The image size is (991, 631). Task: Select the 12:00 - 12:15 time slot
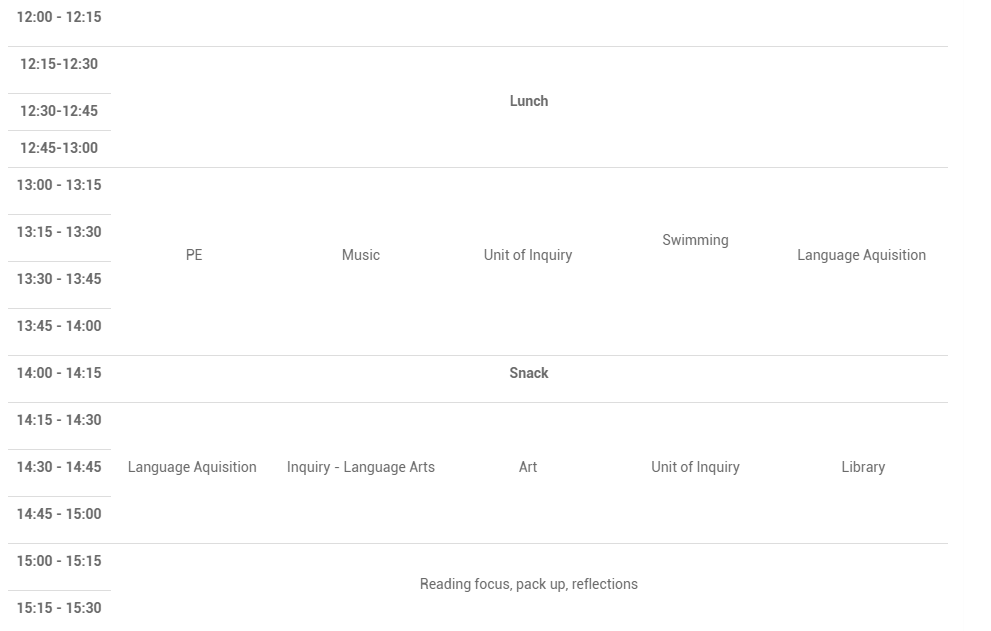click(59, 17)
